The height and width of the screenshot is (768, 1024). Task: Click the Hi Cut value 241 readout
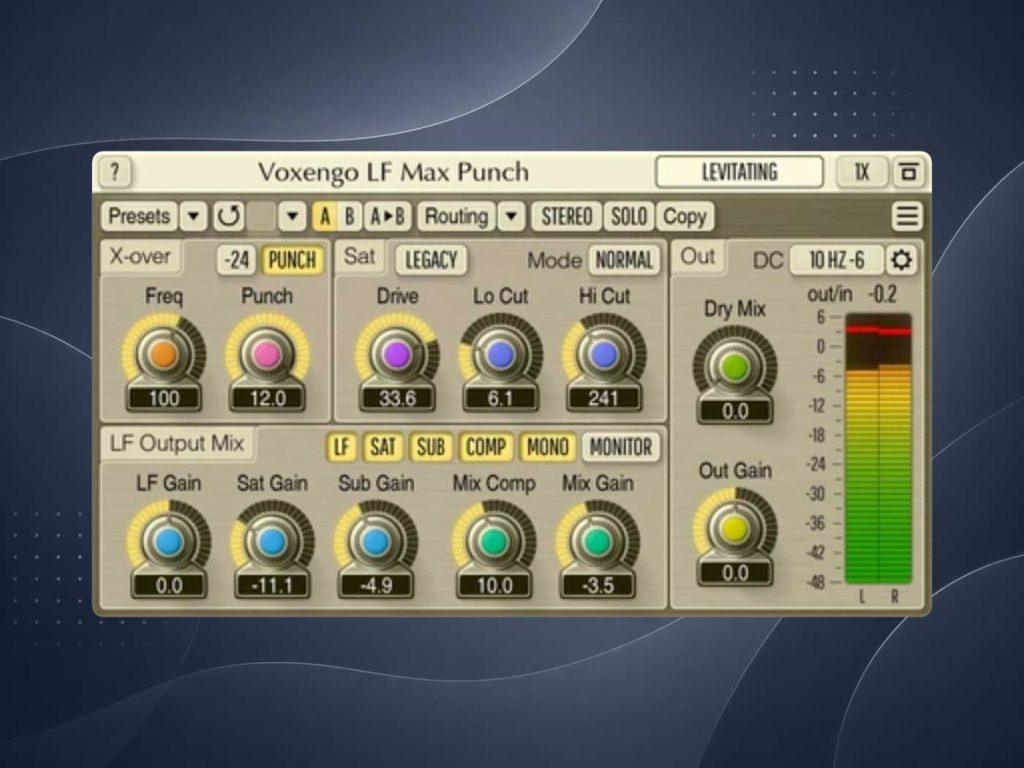click(603, 398)
